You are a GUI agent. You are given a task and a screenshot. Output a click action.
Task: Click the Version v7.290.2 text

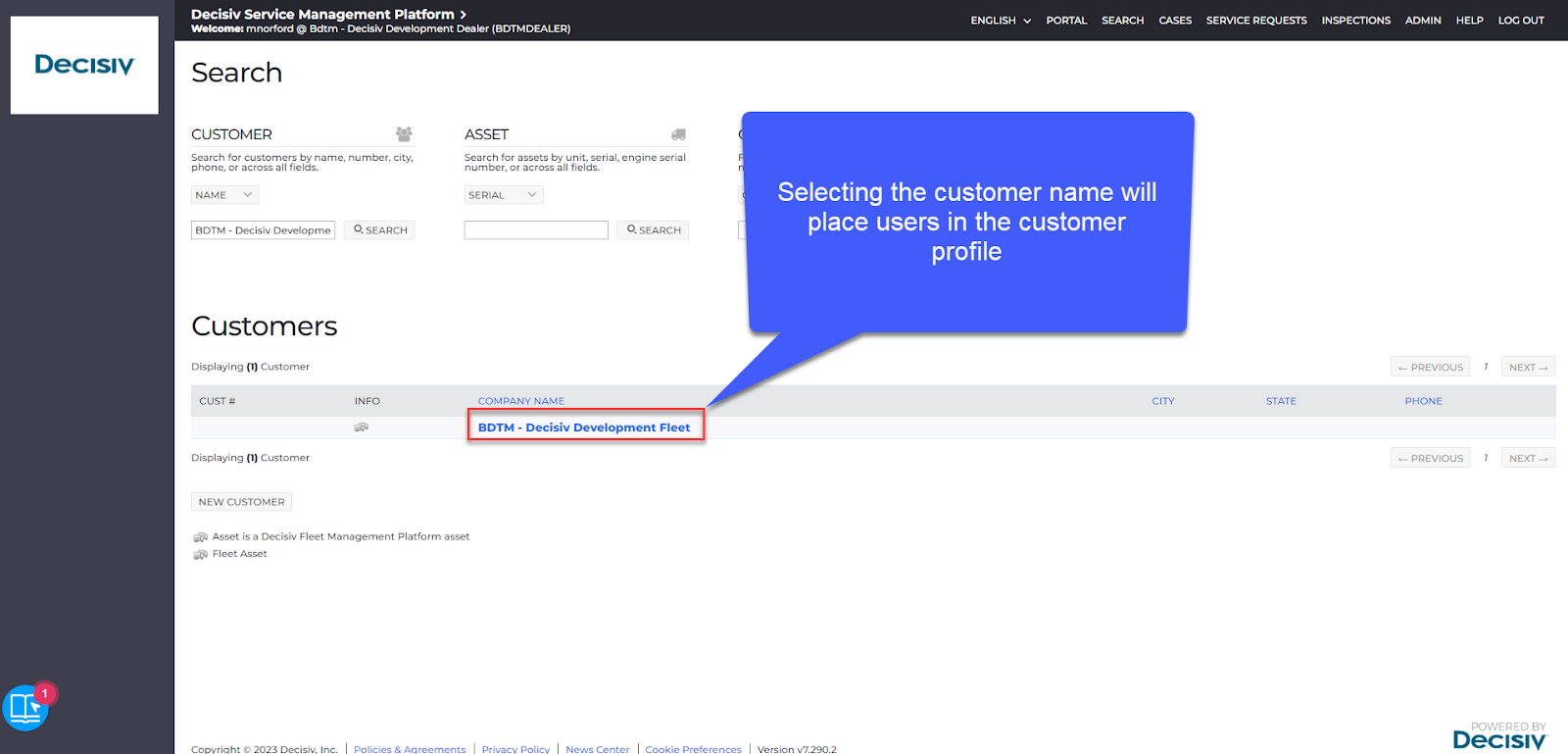[797, 749]
